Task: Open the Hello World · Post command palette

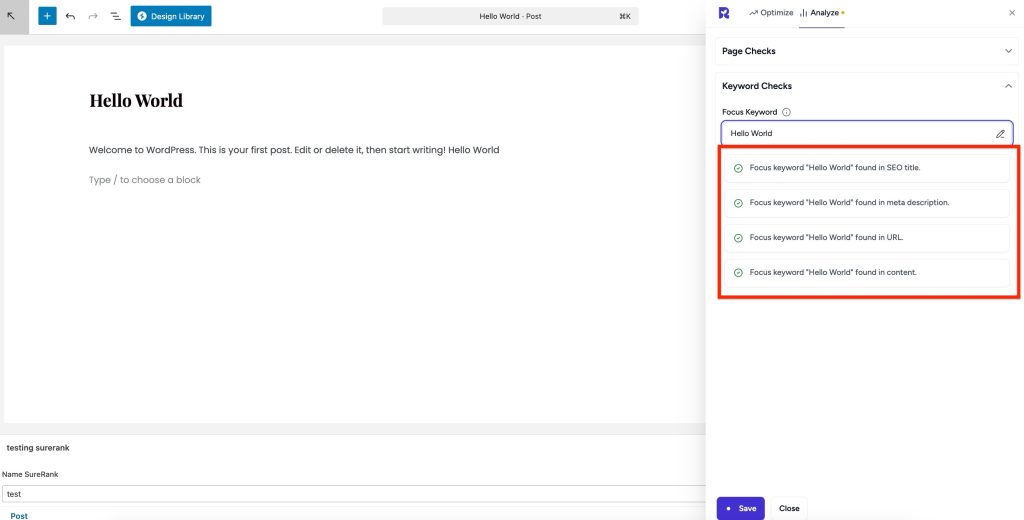Action: point(510,16)
